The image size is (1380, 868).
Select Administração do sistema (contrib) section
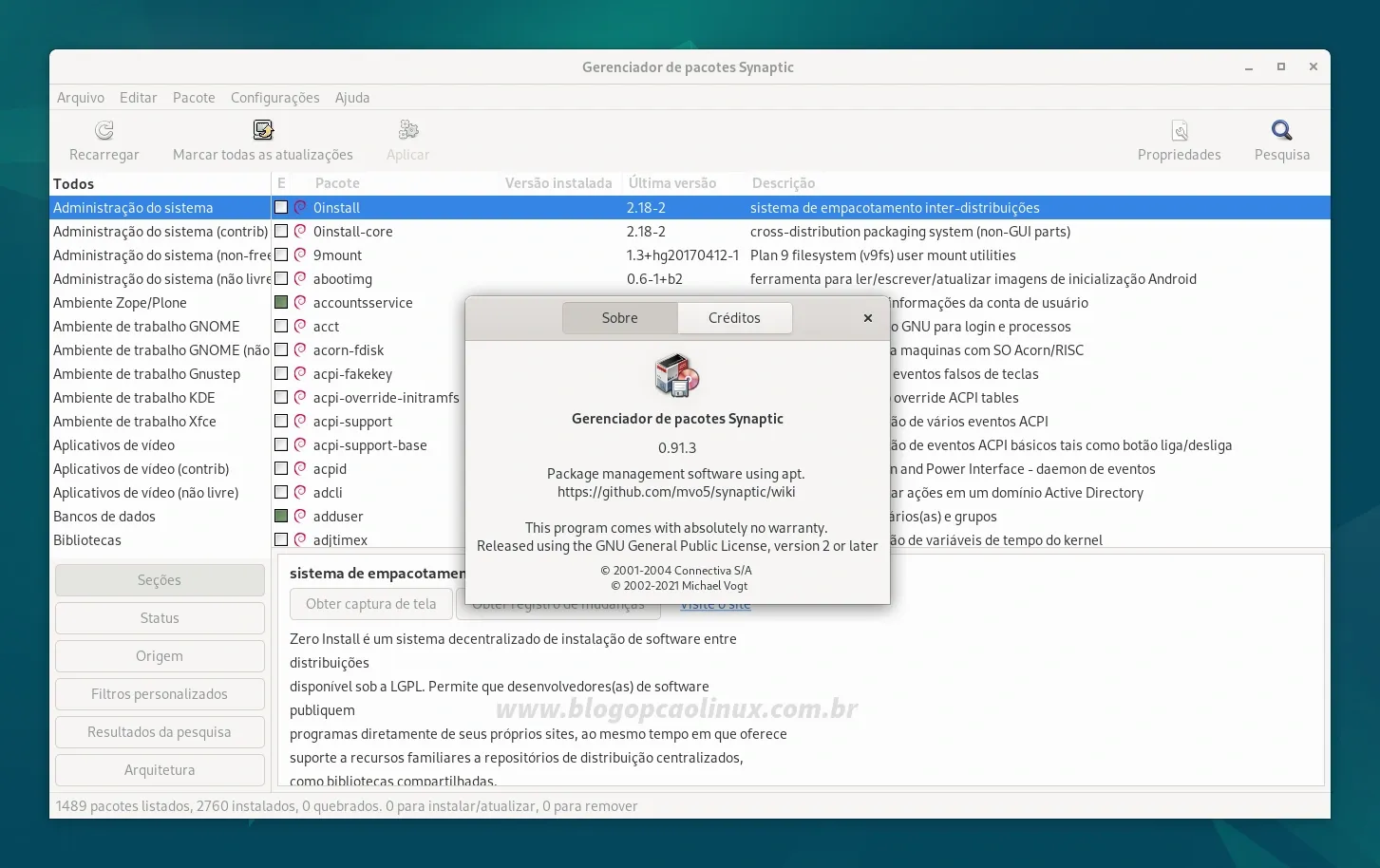[161, 231]
